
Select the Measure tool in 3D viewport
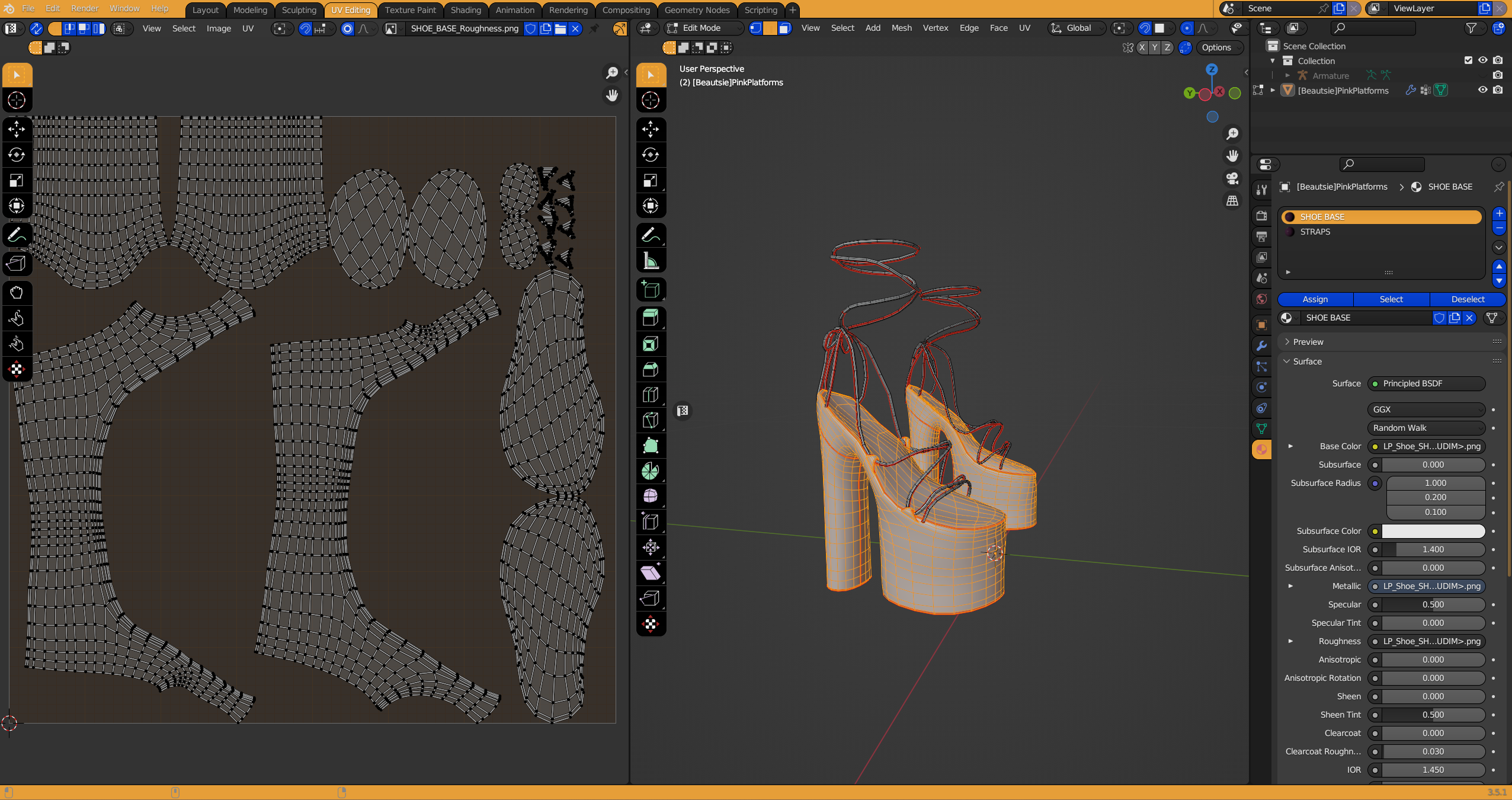point(651,261)
